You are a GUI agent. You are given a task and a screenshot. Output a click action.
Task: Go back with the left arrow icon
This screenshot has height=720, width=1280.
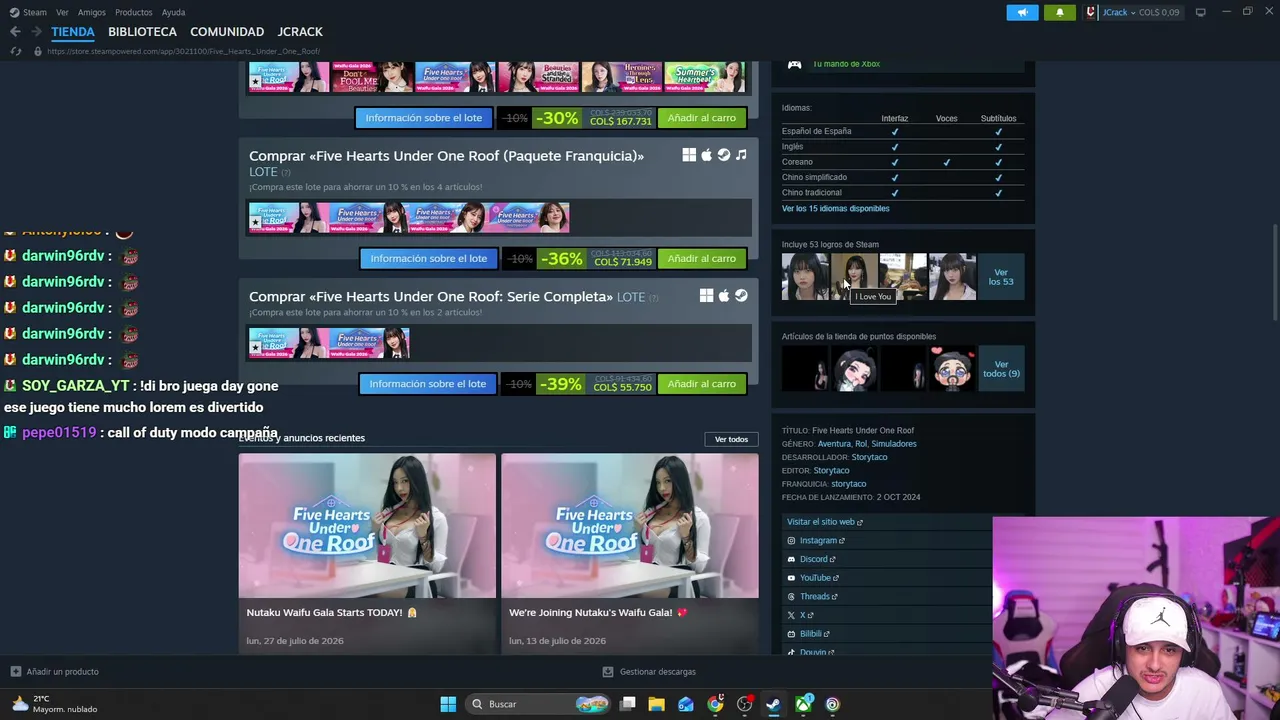15,32
